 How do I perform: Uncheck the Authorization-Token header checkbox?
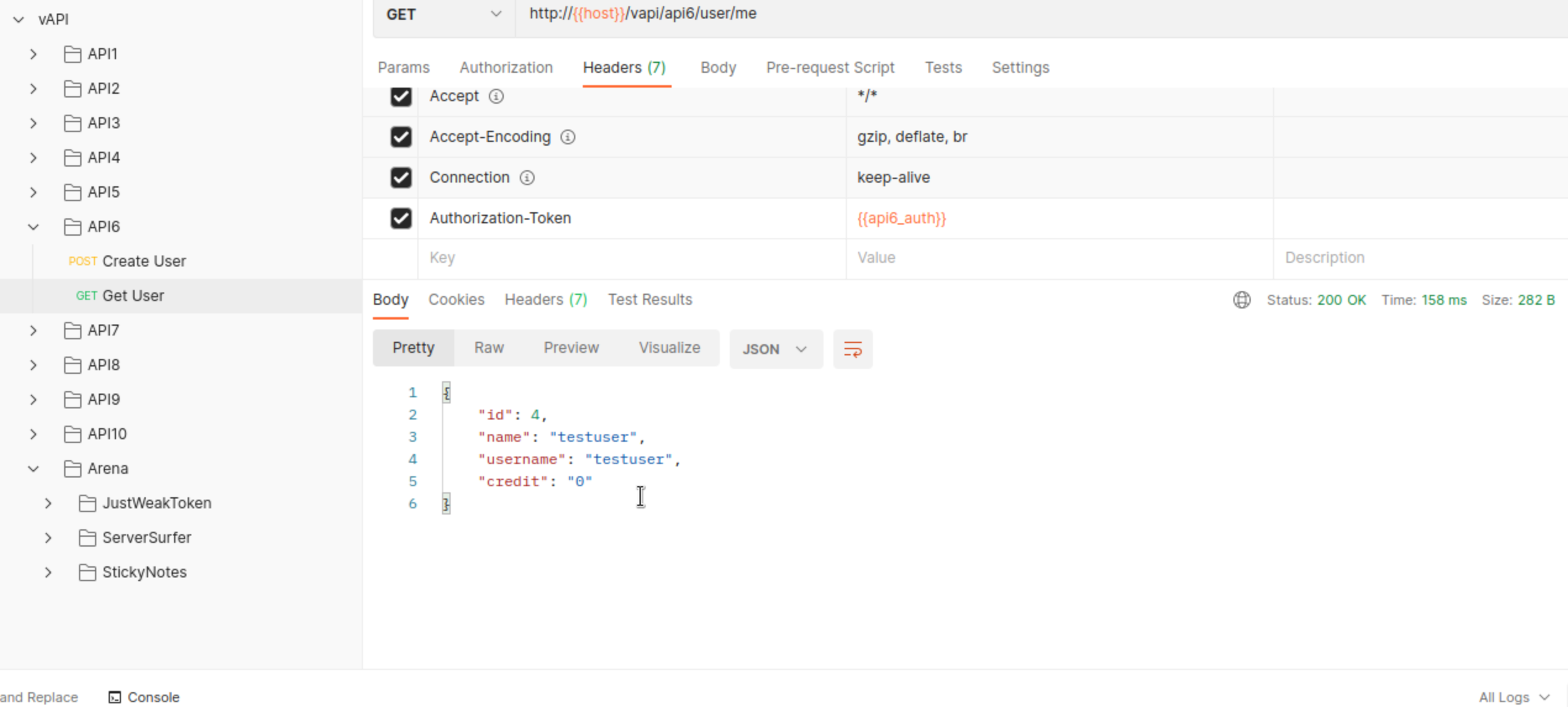(x=401, y=218)
